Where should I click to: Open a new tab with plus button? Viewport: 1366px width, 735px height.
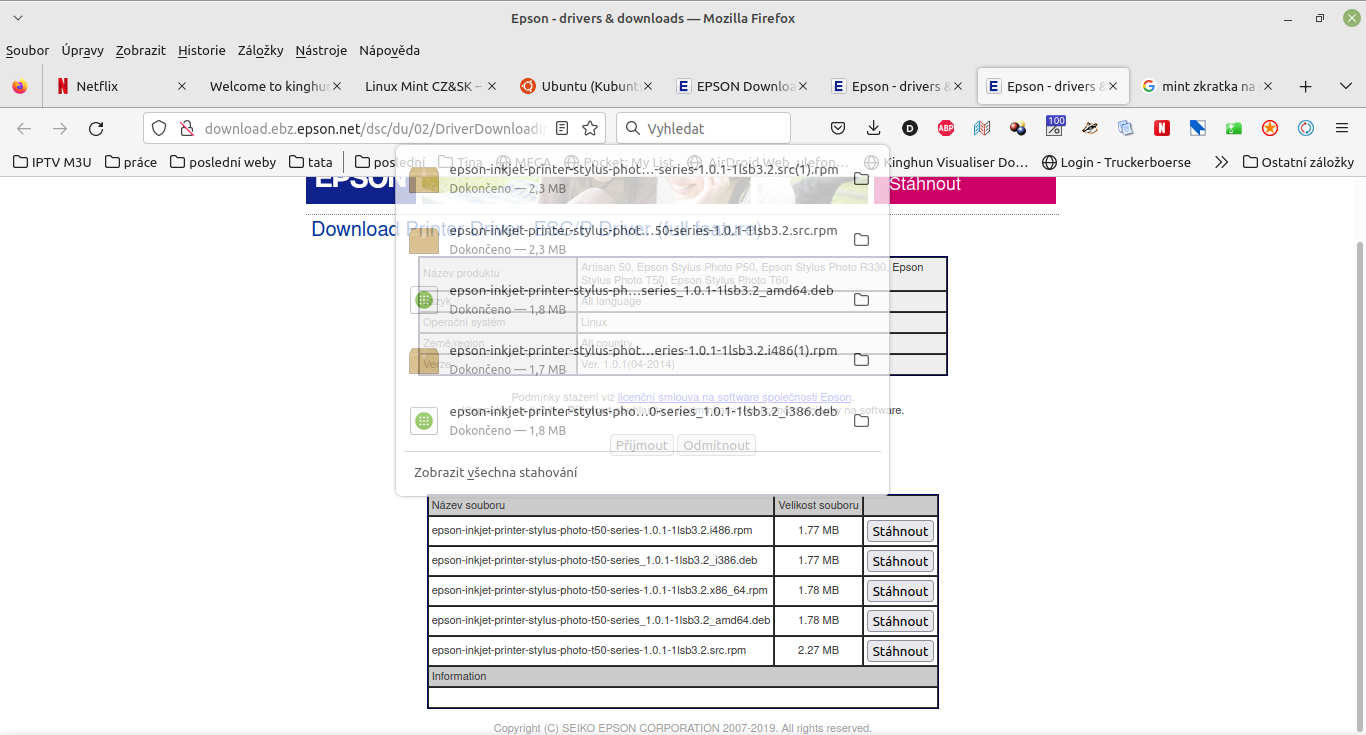tap(1305, 87)
